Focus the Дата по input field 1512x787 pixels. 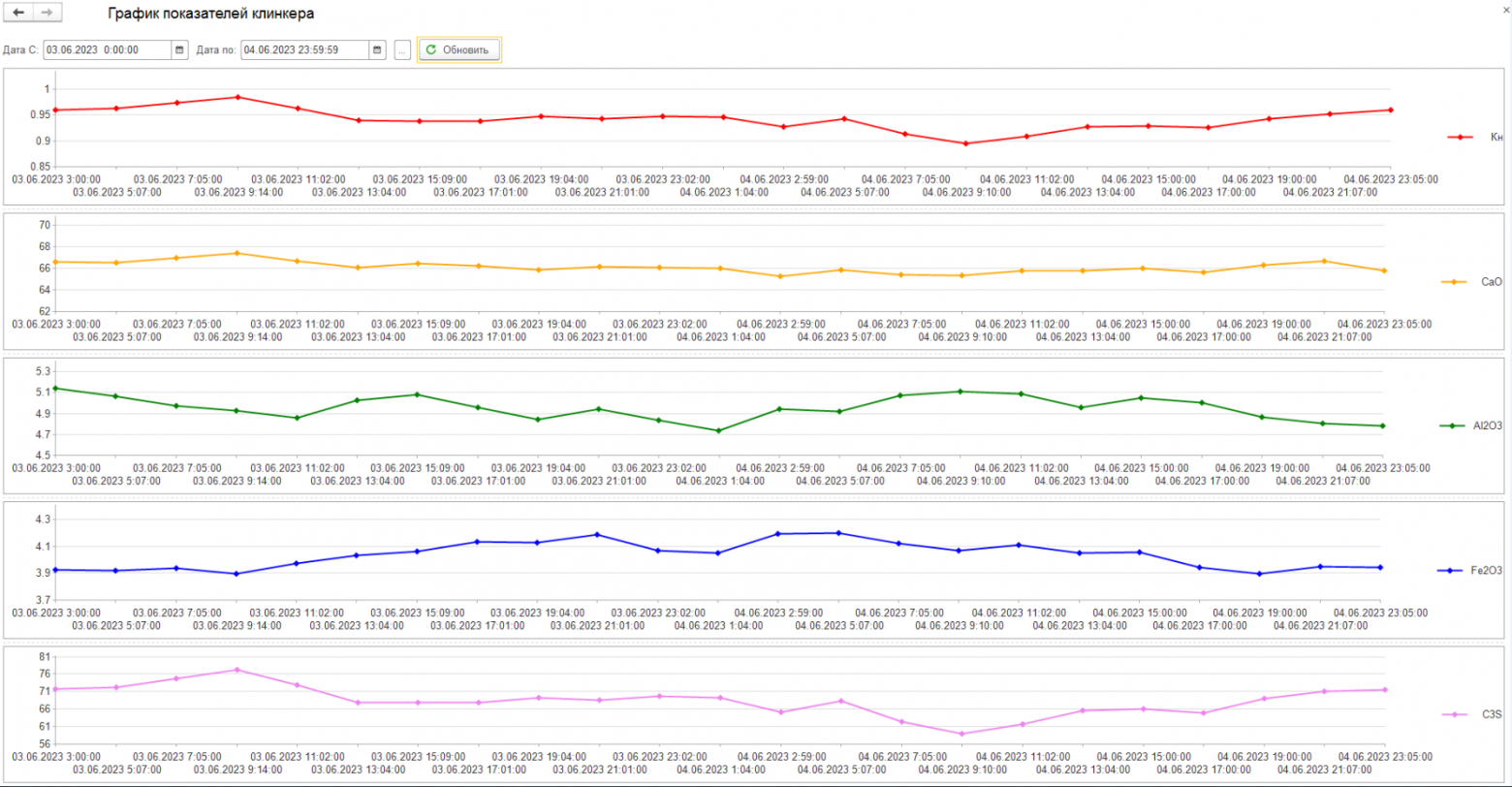304,49
